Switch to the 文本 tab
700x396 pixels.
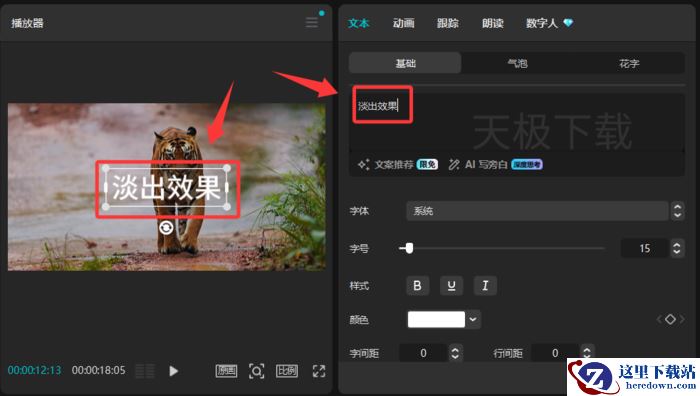[x=358, y=23]
